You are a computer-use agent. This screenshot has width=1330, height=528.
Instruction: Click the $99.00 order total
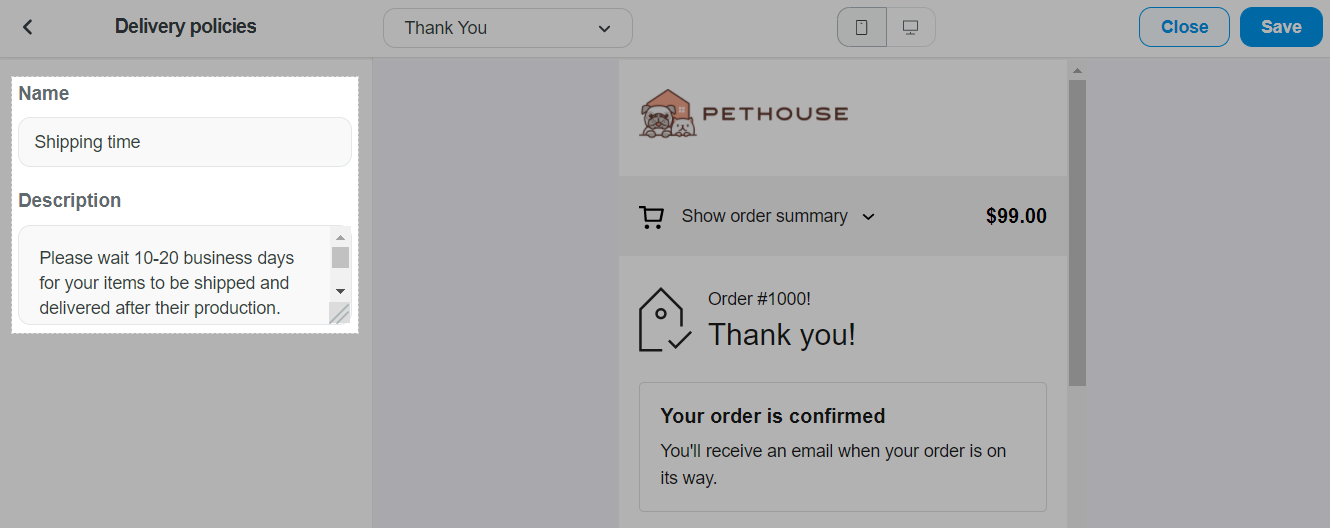tap(1016, 216)
